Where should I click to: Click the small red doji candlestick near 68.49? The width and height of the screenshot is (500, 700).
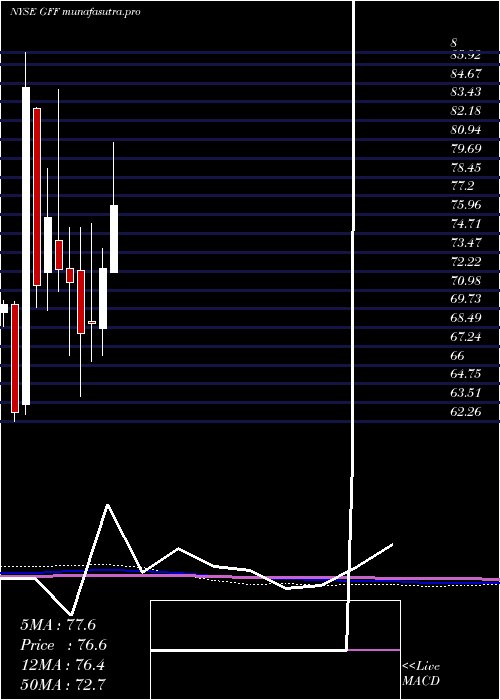[x=92, y=322]
